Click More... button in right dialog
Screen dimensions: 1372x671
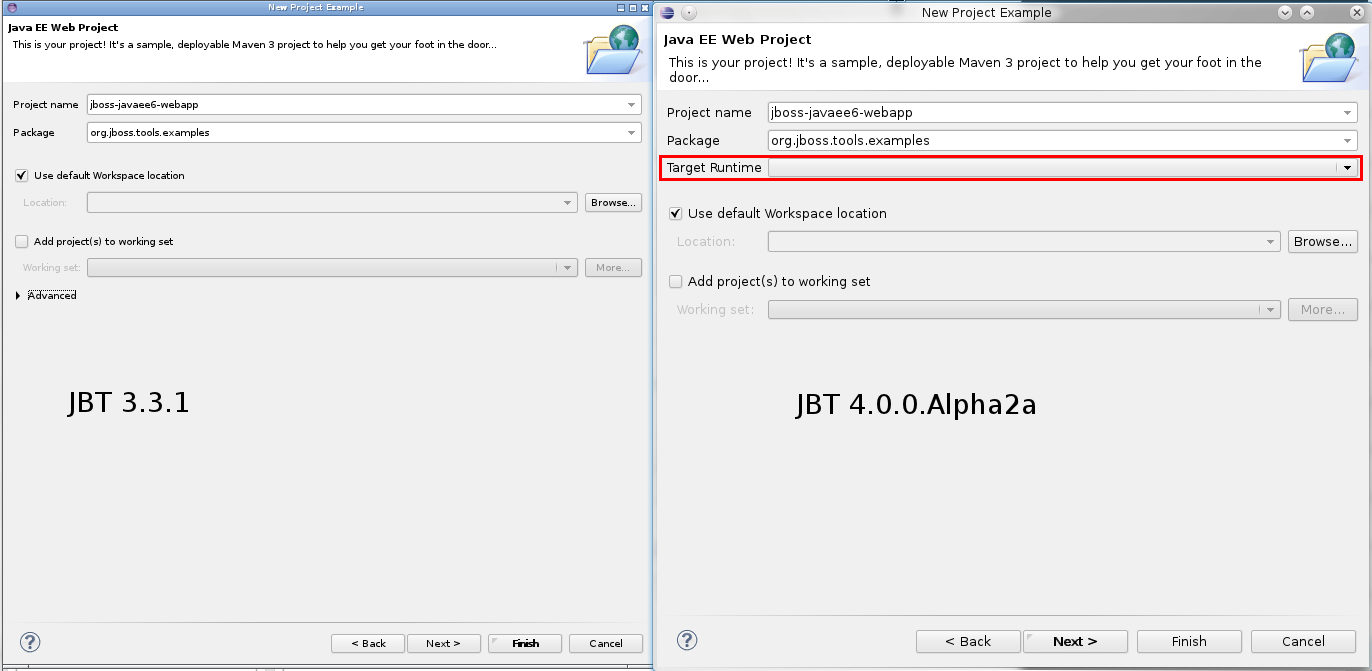pos(1323,310)
